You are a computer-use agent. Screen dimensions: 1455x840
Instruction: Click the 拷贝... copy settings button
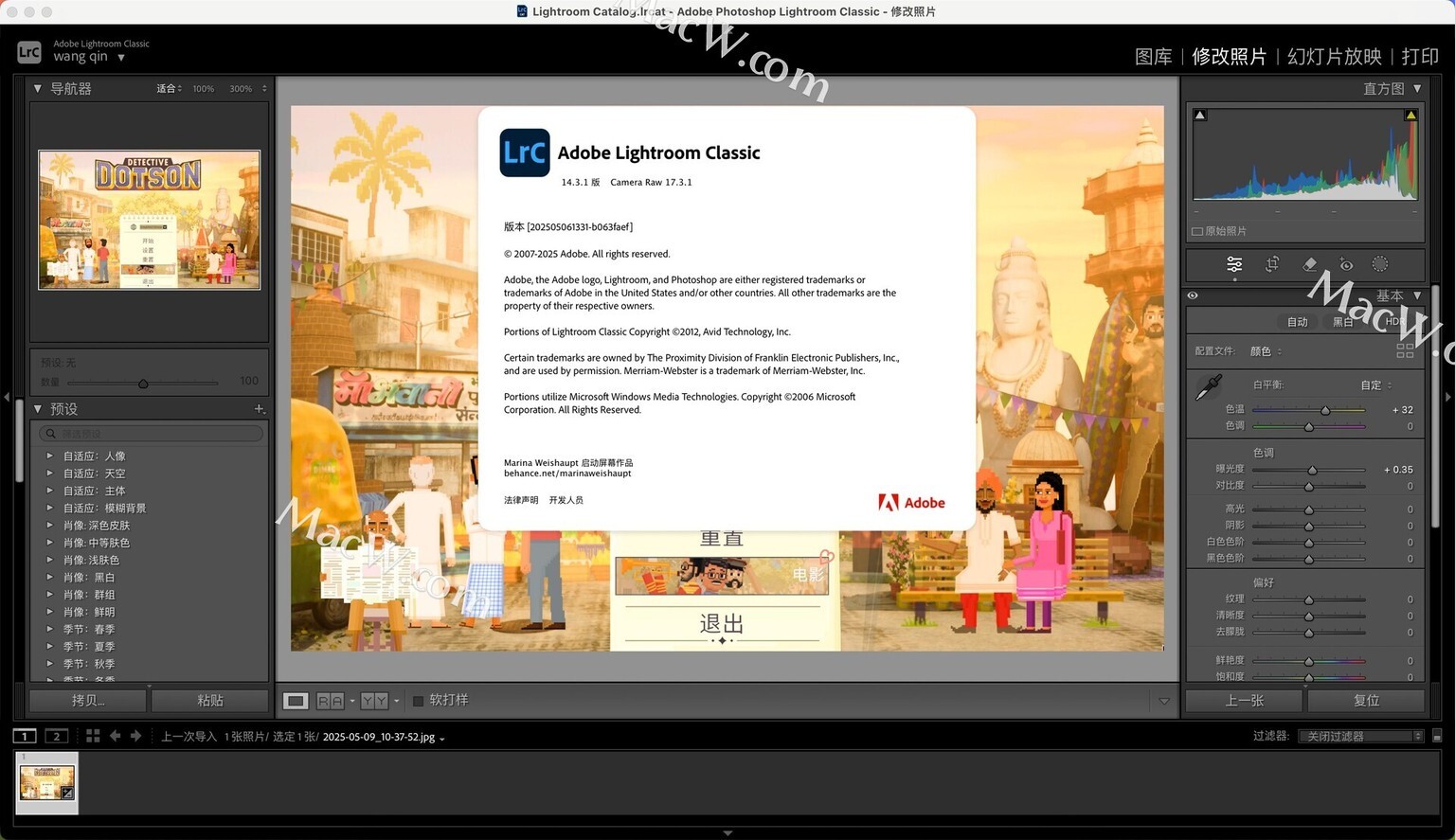[x=88, y=701]
